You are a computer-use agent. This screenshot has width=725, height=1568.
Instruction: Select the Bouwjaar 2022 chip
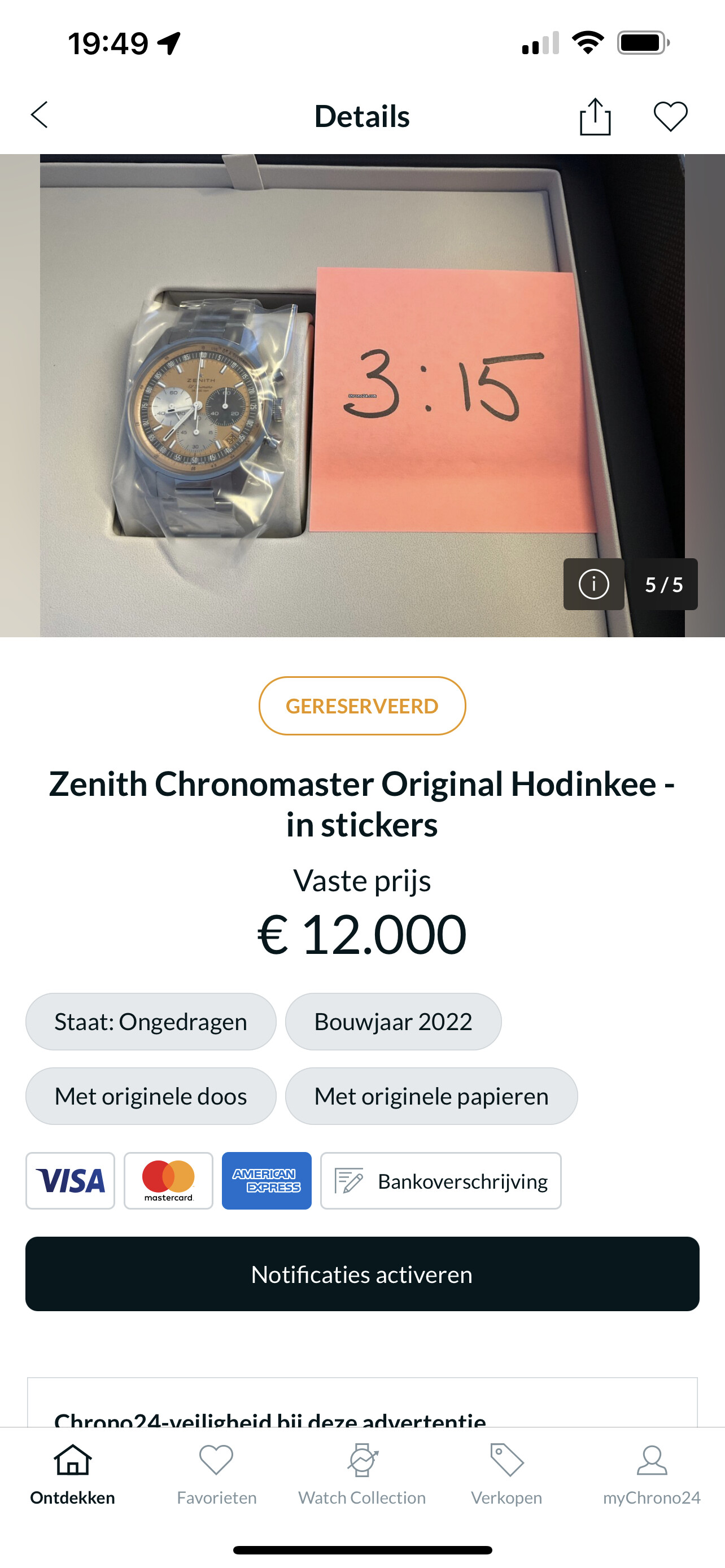(393, 1021)
